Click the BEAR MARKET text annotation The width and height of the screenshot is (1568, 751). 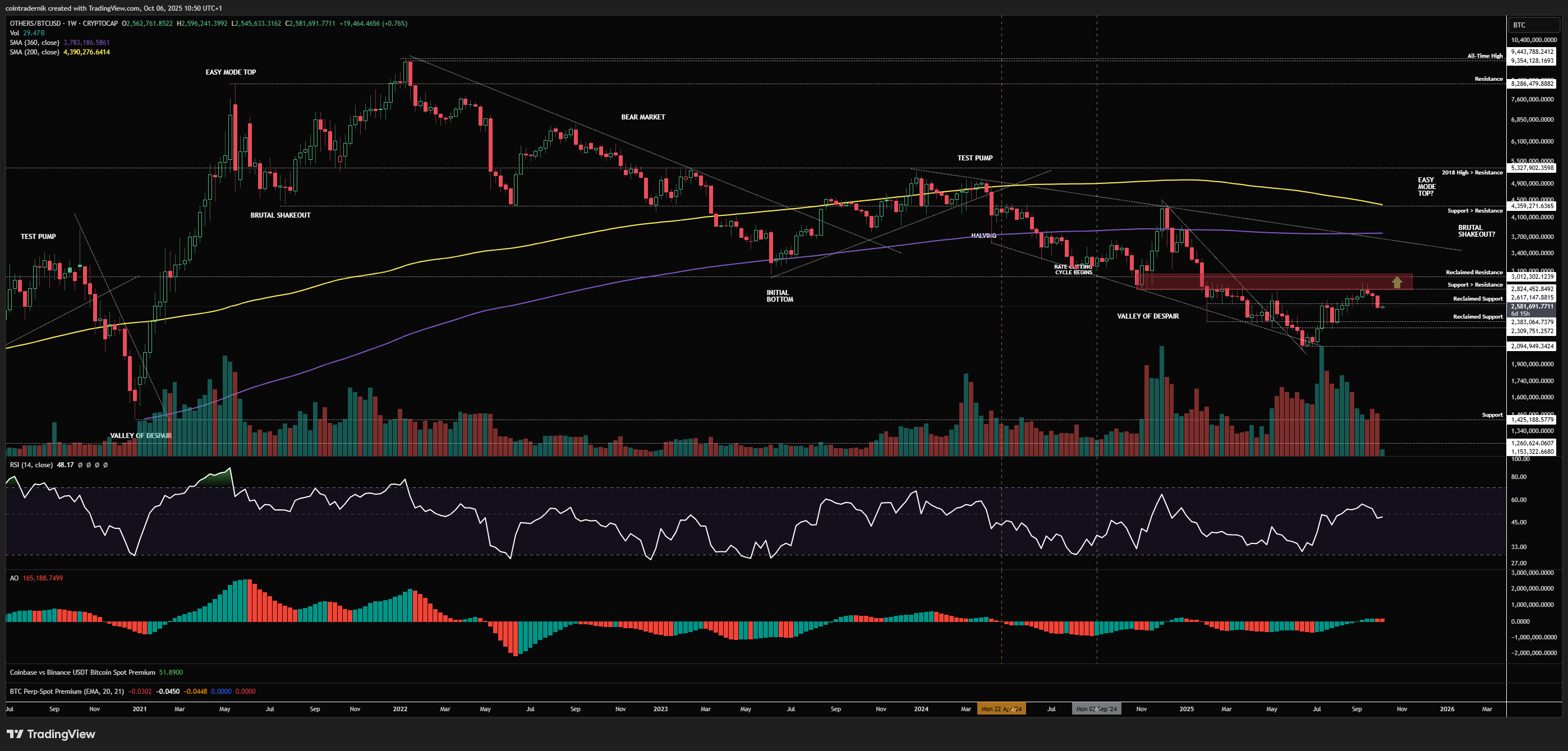point(643,117)
